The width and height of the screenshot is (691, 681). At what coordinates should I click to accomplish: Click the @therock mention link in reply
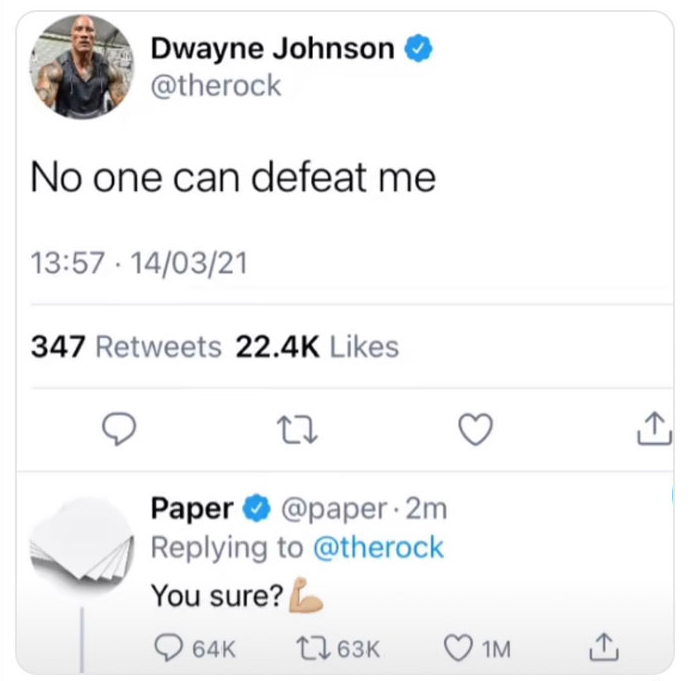[378, 547]
